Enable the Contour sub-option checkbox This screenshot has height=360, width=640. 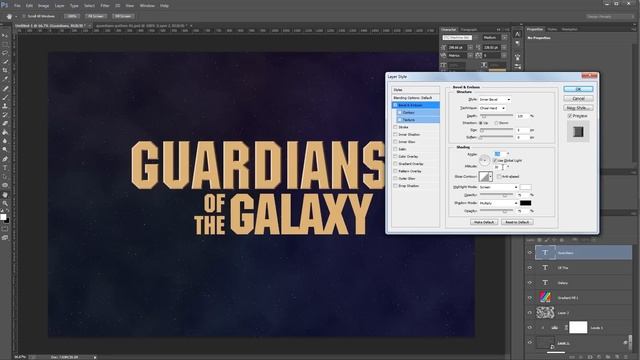point(400,112)
